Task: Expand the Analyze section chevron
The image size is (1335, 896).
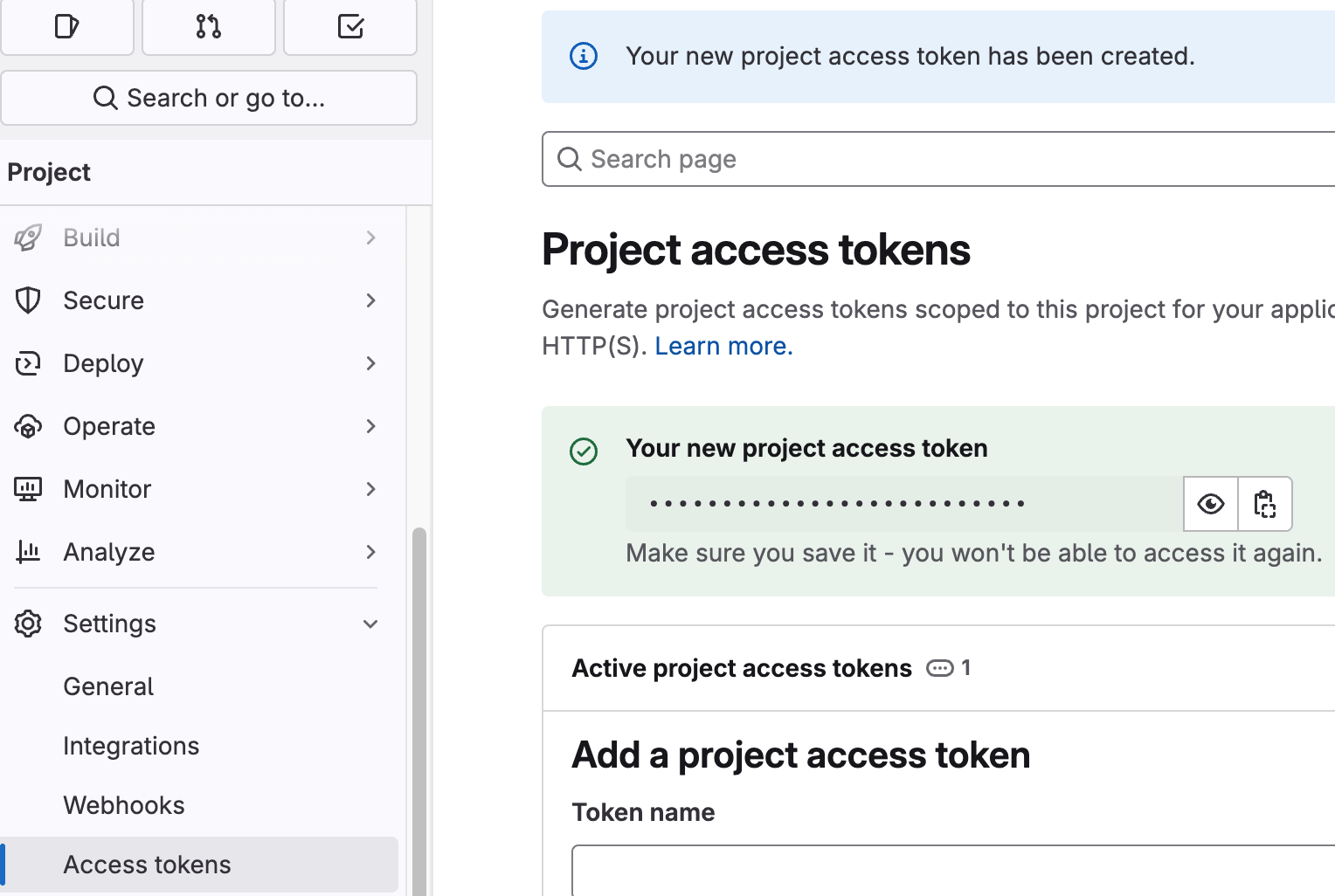Action: (371, 552)
